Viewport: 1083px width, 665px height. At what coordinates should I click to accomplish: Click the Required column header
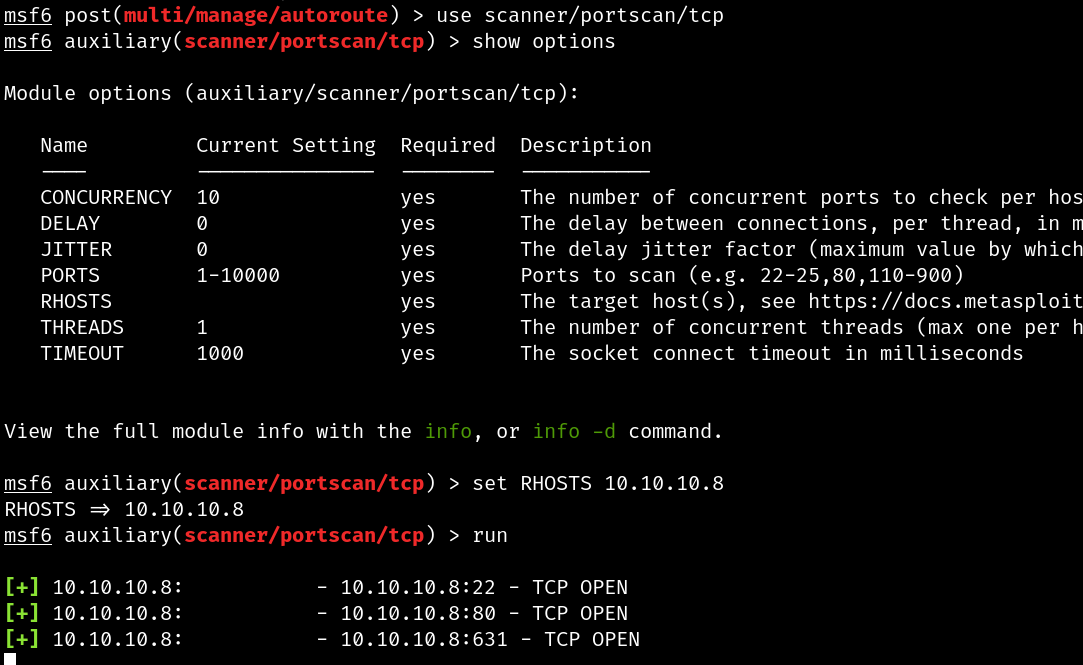click(x=448, y=146)
